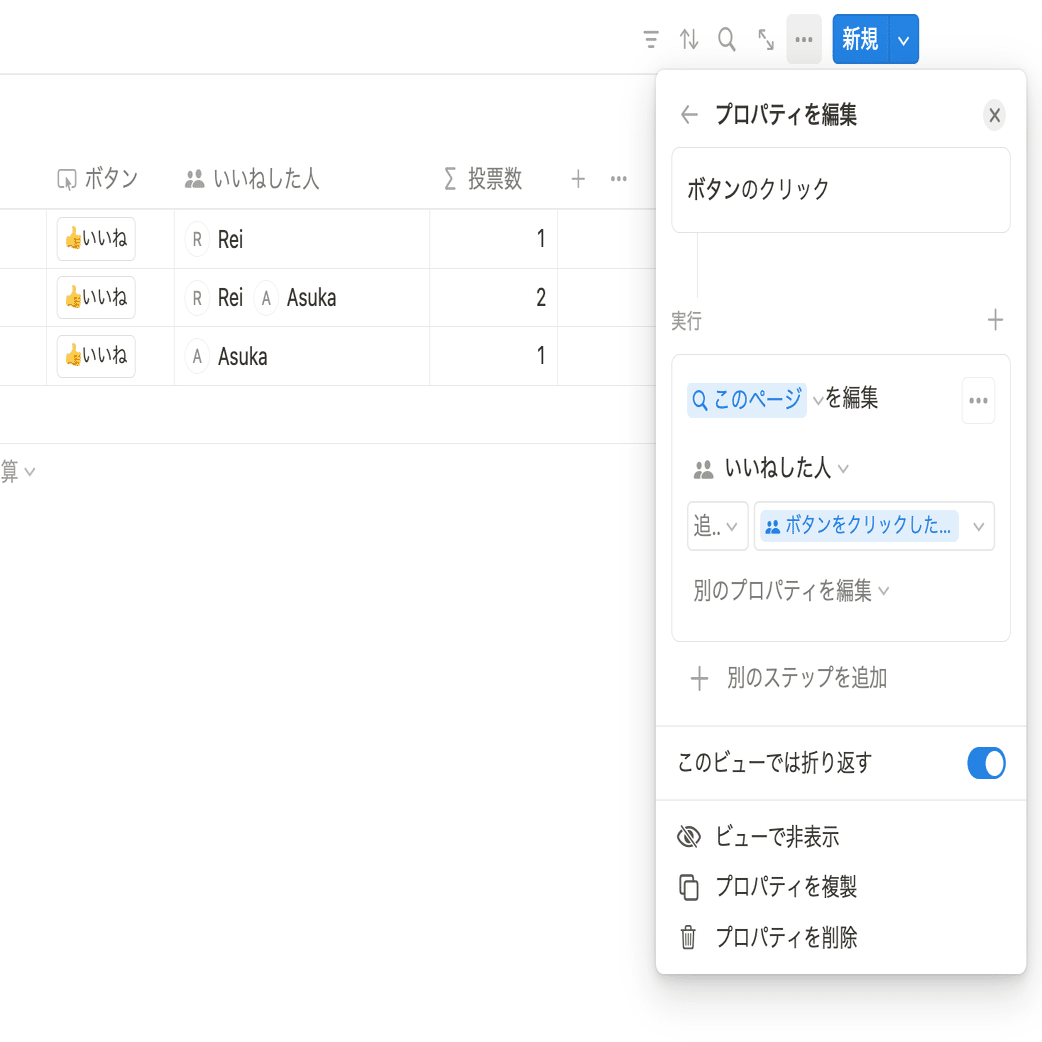The height and width of the screenshot is (1042, 1042).
Task: Click first row いいね button
Action: (x=96, y=239)
